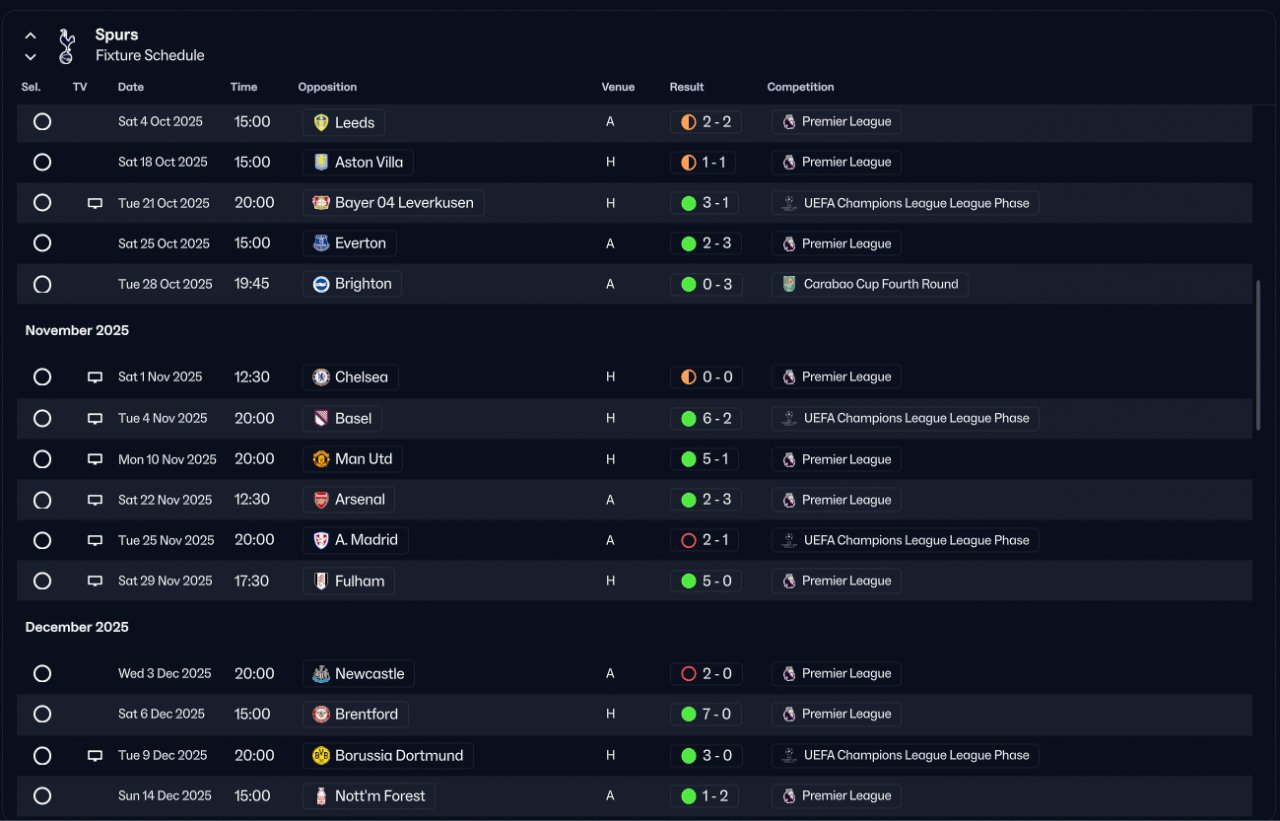Click the TV icon for Bayer 04 Leverkusen match

[95, 203]
